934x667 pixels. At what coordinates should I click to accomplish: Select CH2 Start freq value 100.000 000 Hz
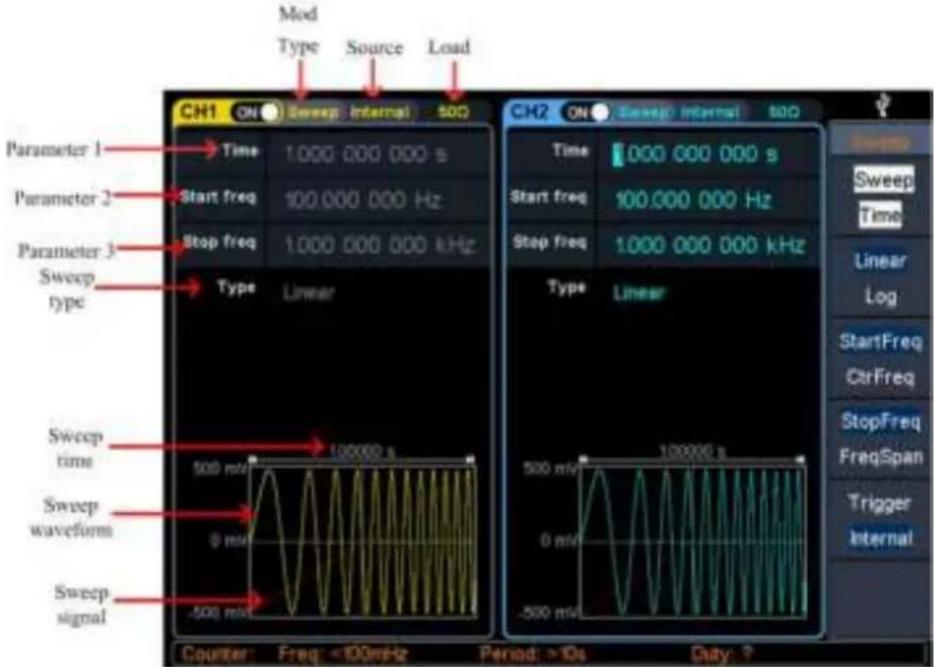(x=693, y=200)
